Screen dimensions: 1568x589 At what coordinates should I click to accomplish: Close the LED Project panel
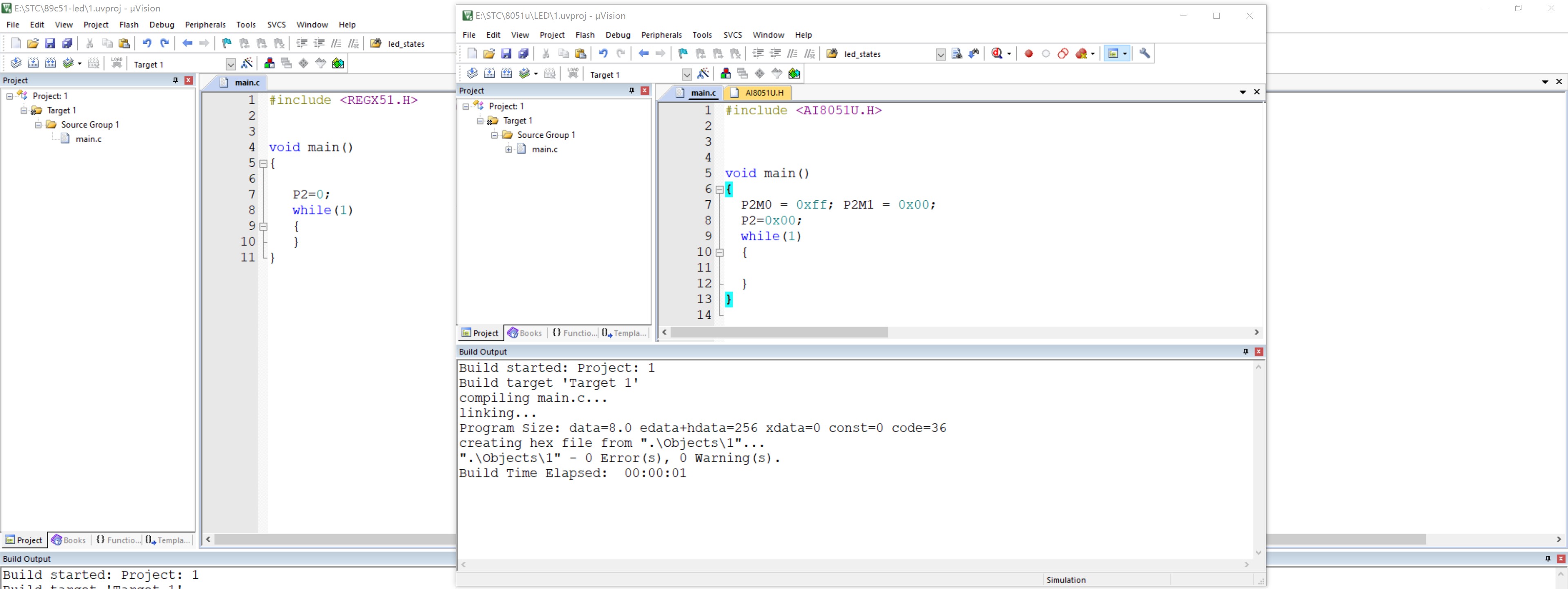point(645,91)
